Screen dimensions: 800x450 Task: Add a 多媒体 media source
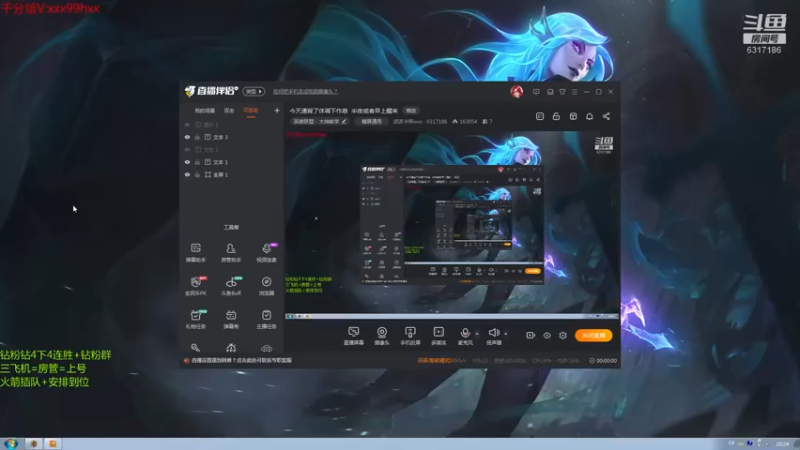(439, 336)
